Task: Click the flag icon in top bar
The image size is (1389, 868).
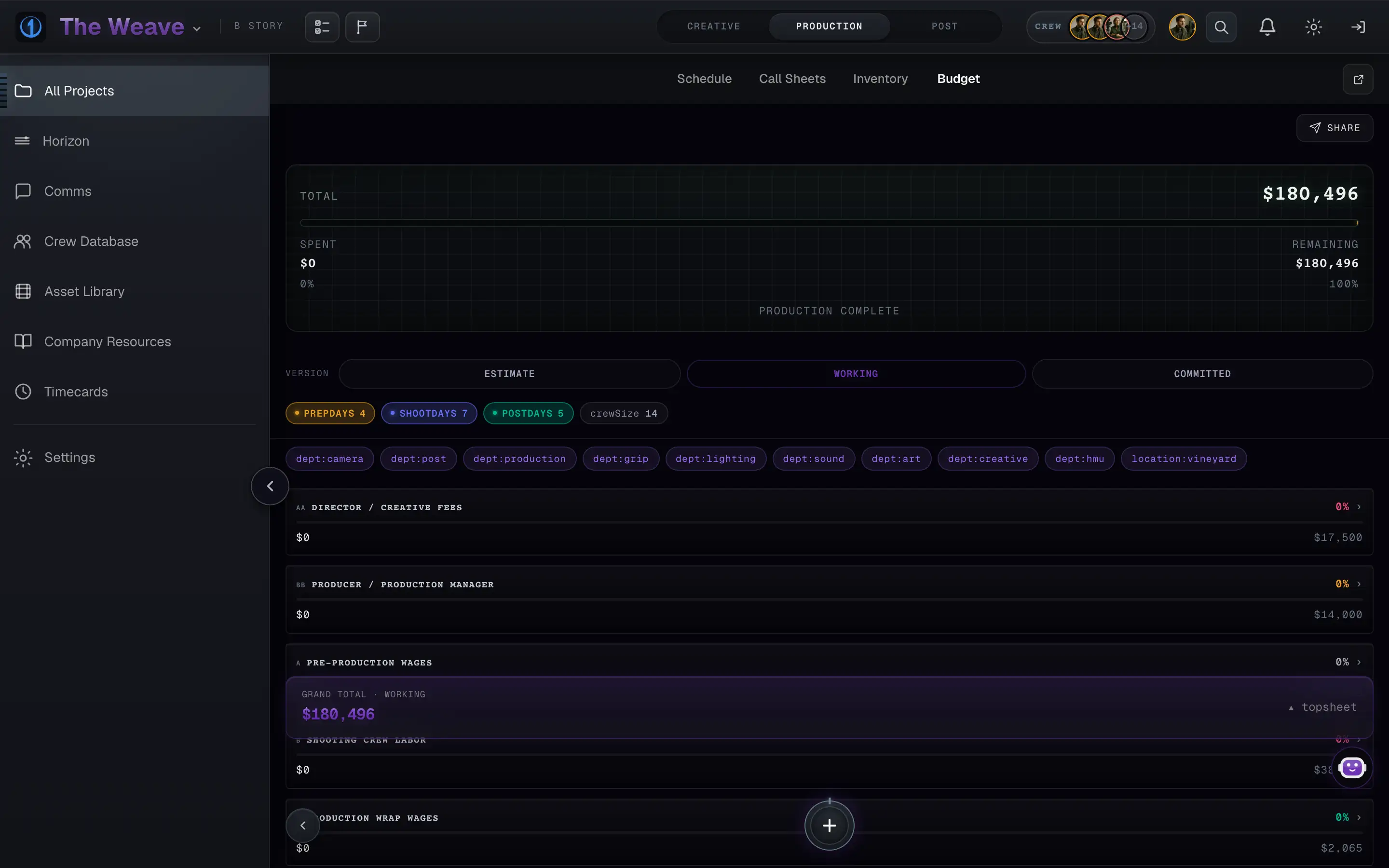Action: (x=362, y=27)
